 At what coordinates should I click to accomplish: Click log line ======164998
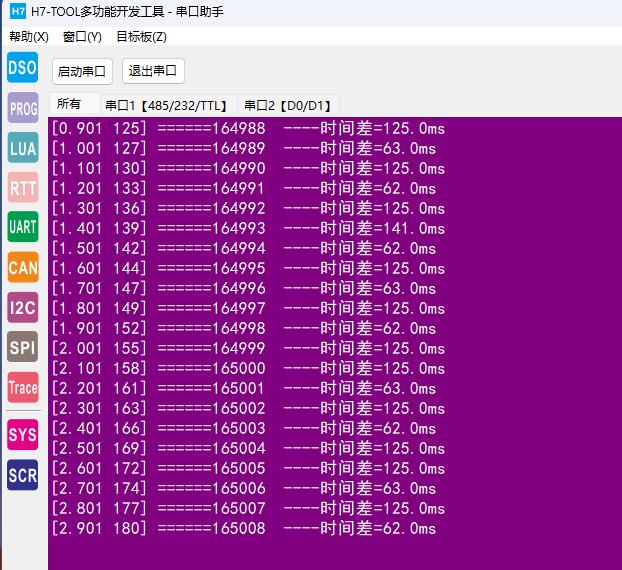(244, 328)
